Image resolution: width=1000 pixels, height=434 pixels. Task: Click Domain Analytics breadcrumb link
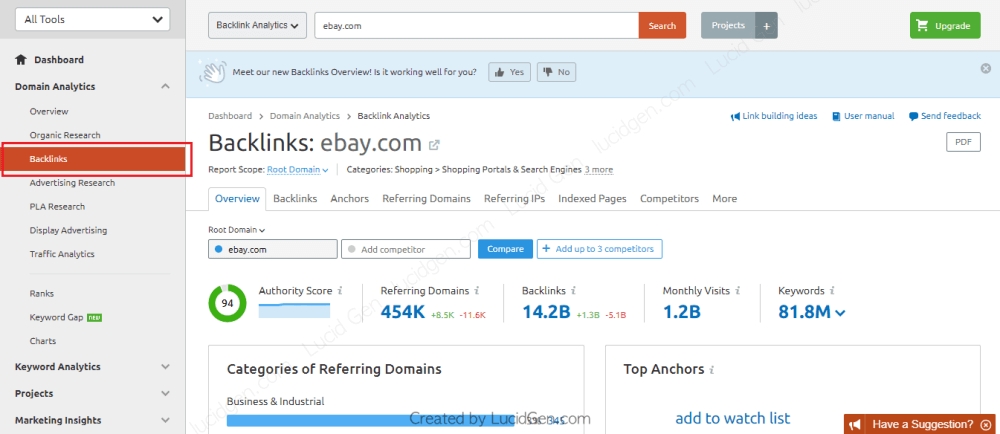(x=305, y=116)
